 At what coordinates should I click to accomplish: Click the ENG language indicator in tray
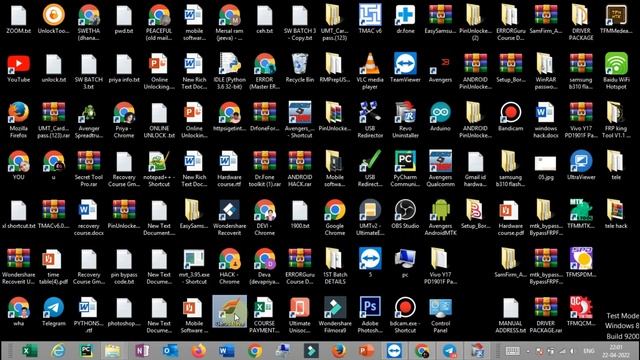tap(588, 351)
